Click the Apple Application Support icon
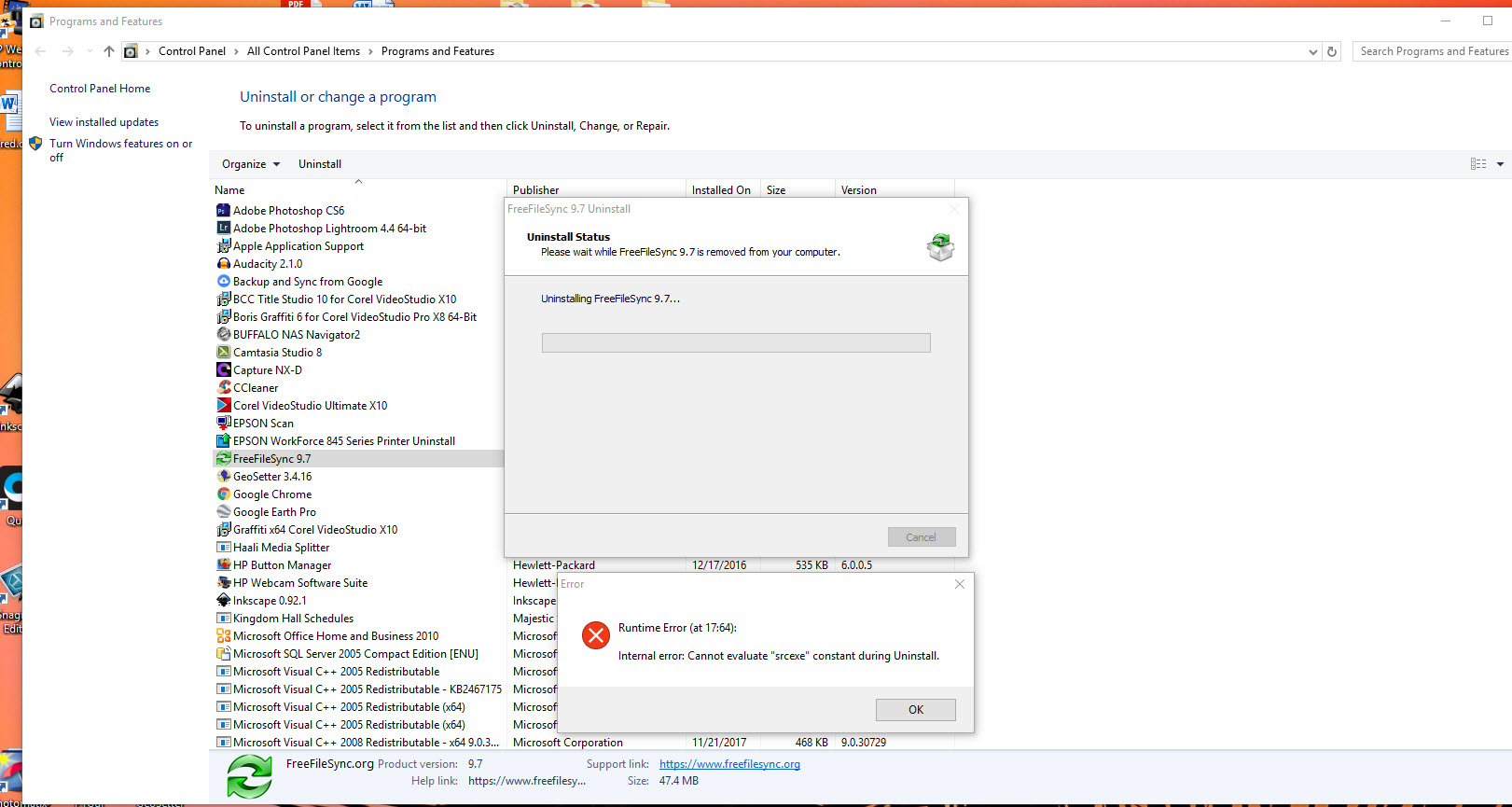Image resolution: width=1512 pixels, height=807 pixels. pyautogui.click(x=223, y=246)
